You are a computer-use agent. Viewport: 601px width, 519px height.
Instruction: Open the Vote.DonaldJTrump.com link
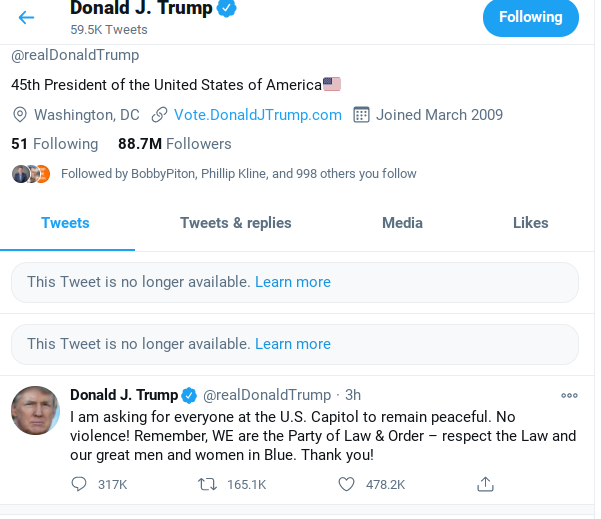click(258, 115)
